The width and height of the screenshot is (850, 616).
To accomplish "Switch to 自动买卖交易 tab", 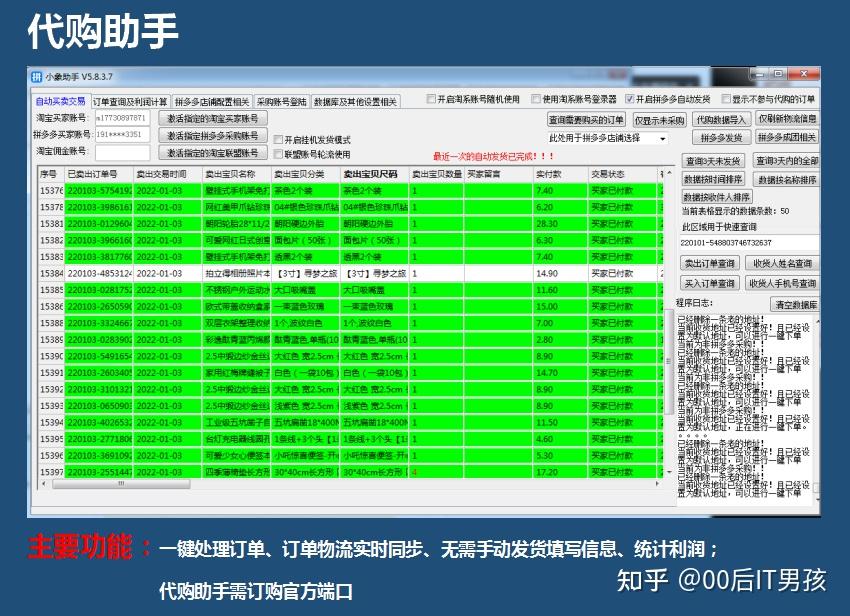I will click(x=60, y=101).
